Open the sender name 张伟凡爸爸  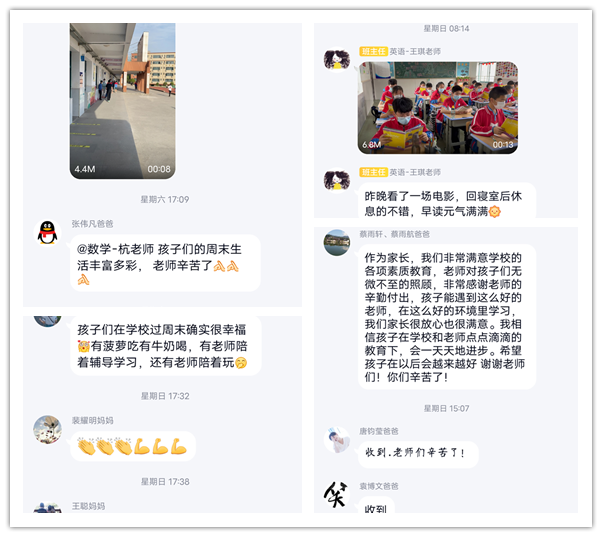[x=92, y=224]
